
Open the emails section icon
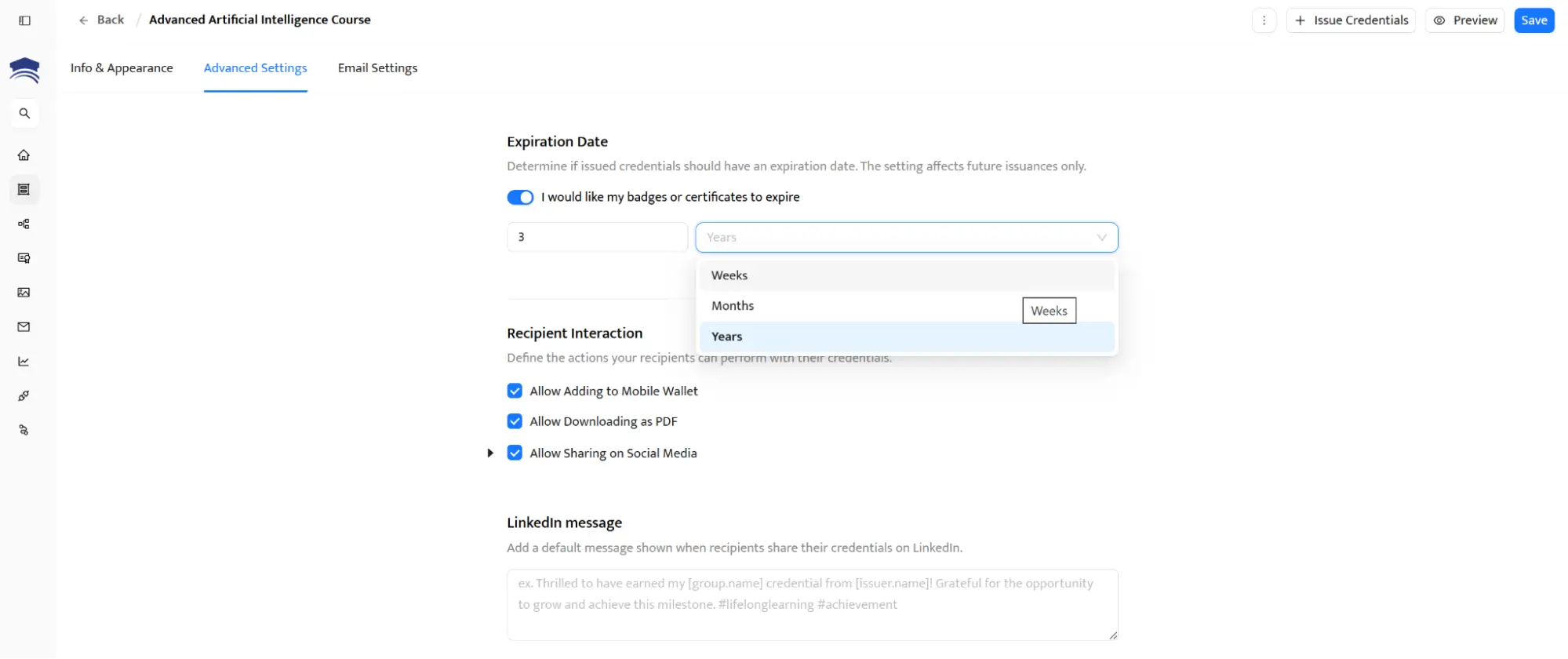(x=24, y=327)
